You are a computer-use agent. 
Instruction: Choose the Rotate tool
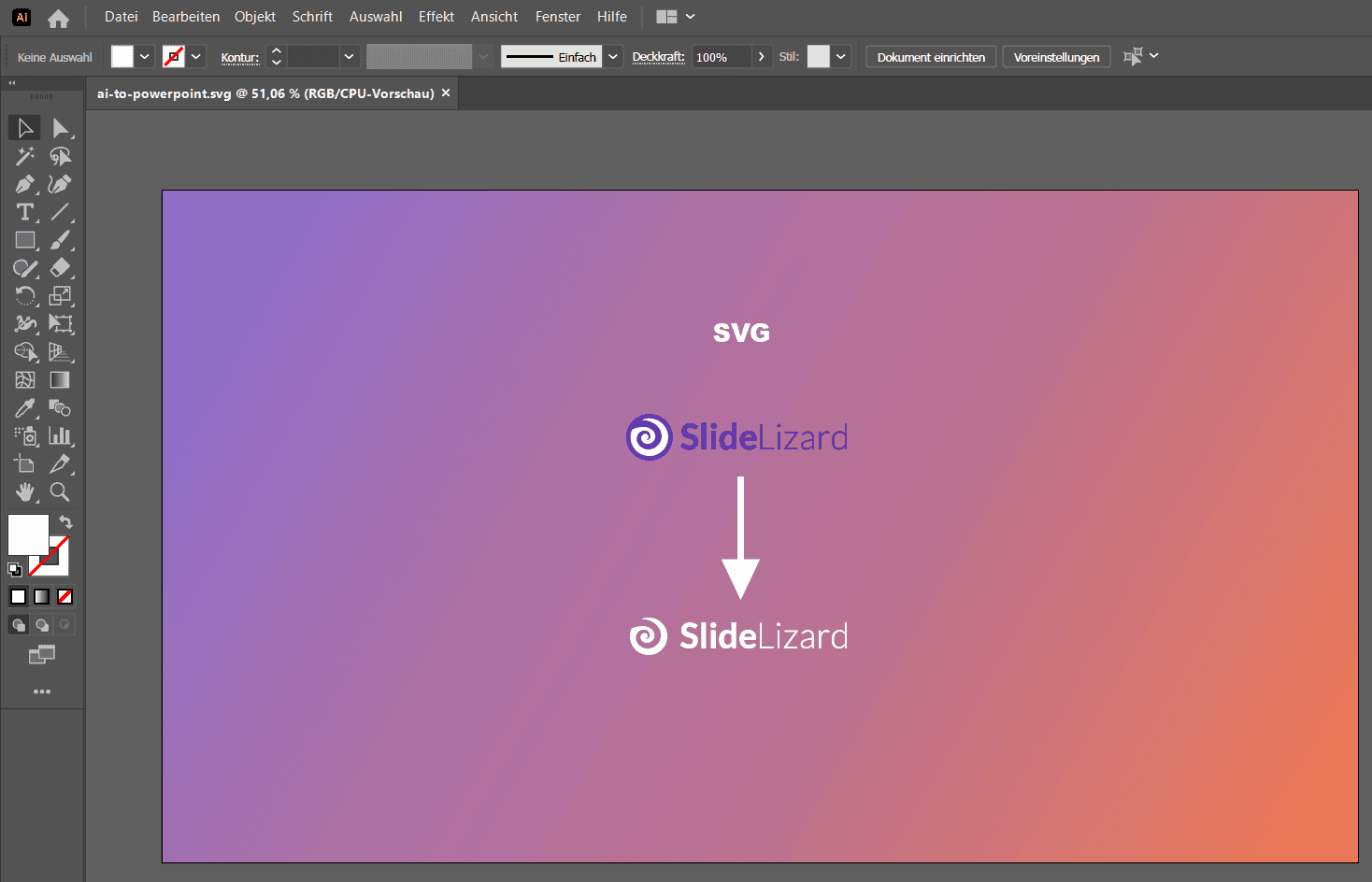click(24, 296)
